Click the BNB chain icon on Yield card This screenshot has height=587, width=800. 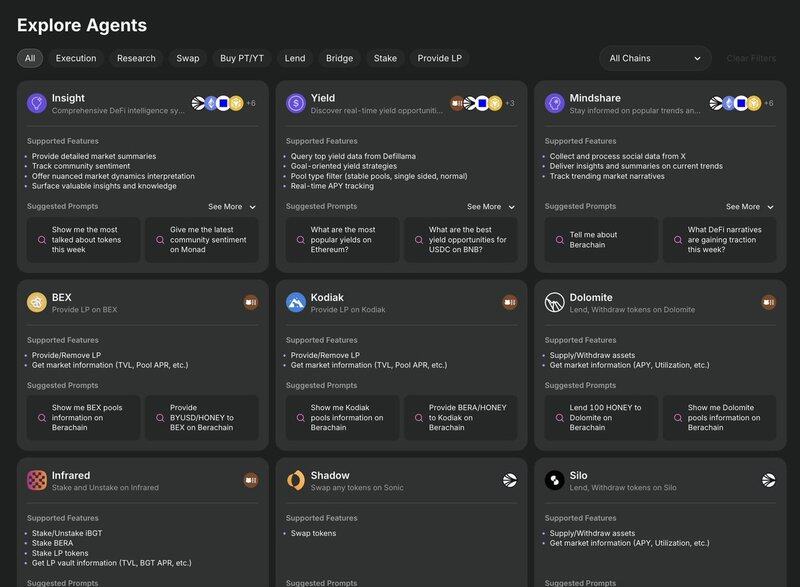(x=495, y=104)
